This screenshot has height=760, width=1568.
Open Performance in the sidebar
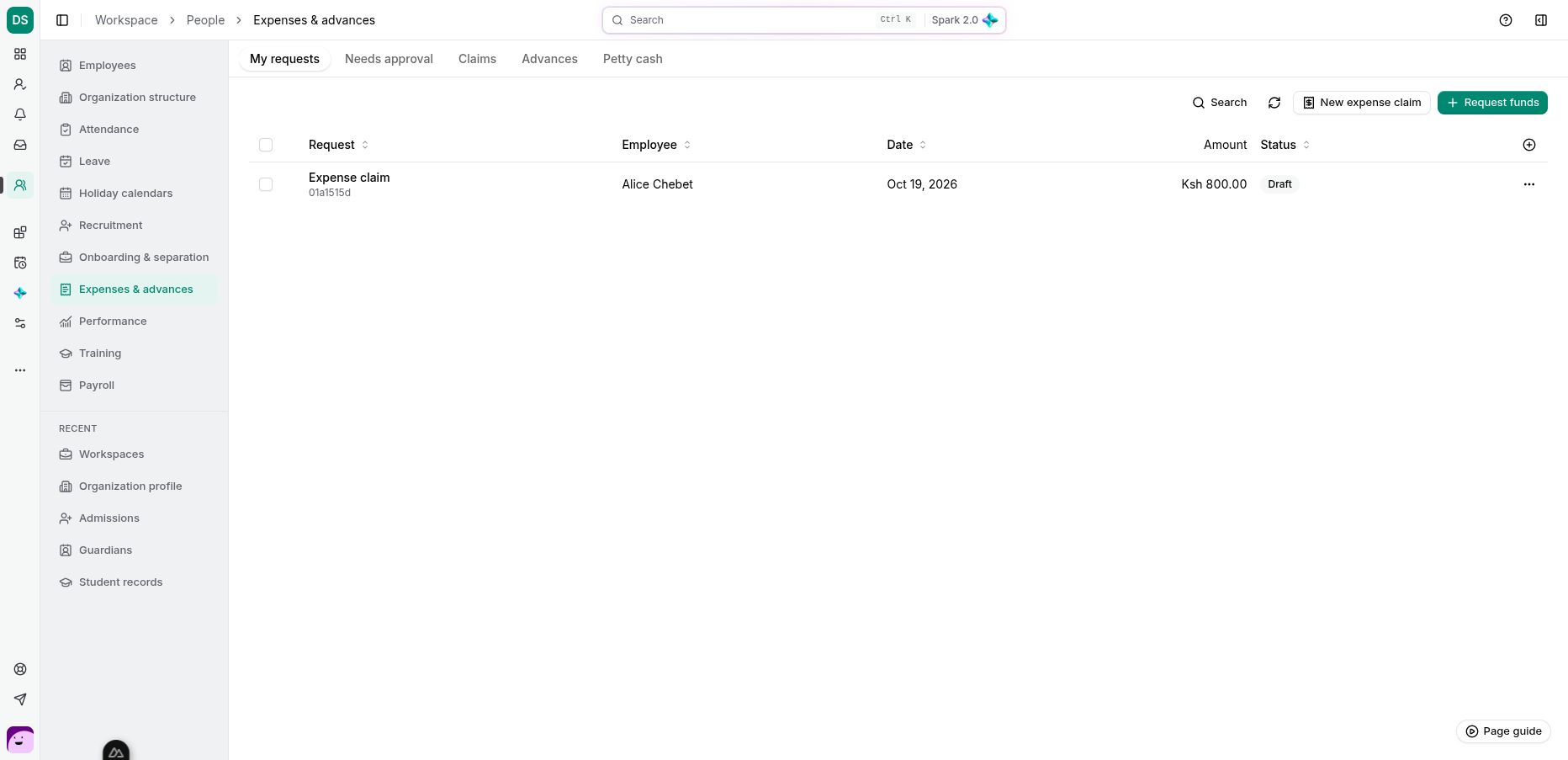[x=134, y=322]
